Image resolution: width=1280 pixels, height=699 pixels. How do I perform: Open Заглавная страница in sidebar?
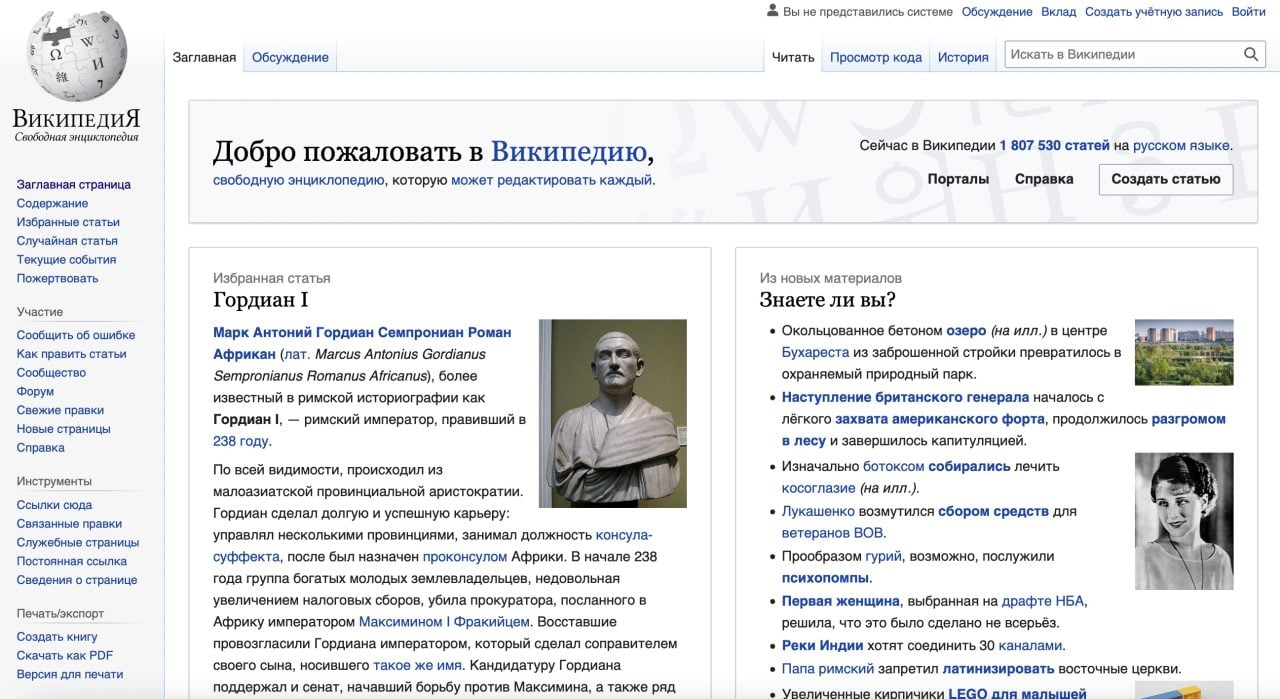pyautogui.click(x=74, y=184)
